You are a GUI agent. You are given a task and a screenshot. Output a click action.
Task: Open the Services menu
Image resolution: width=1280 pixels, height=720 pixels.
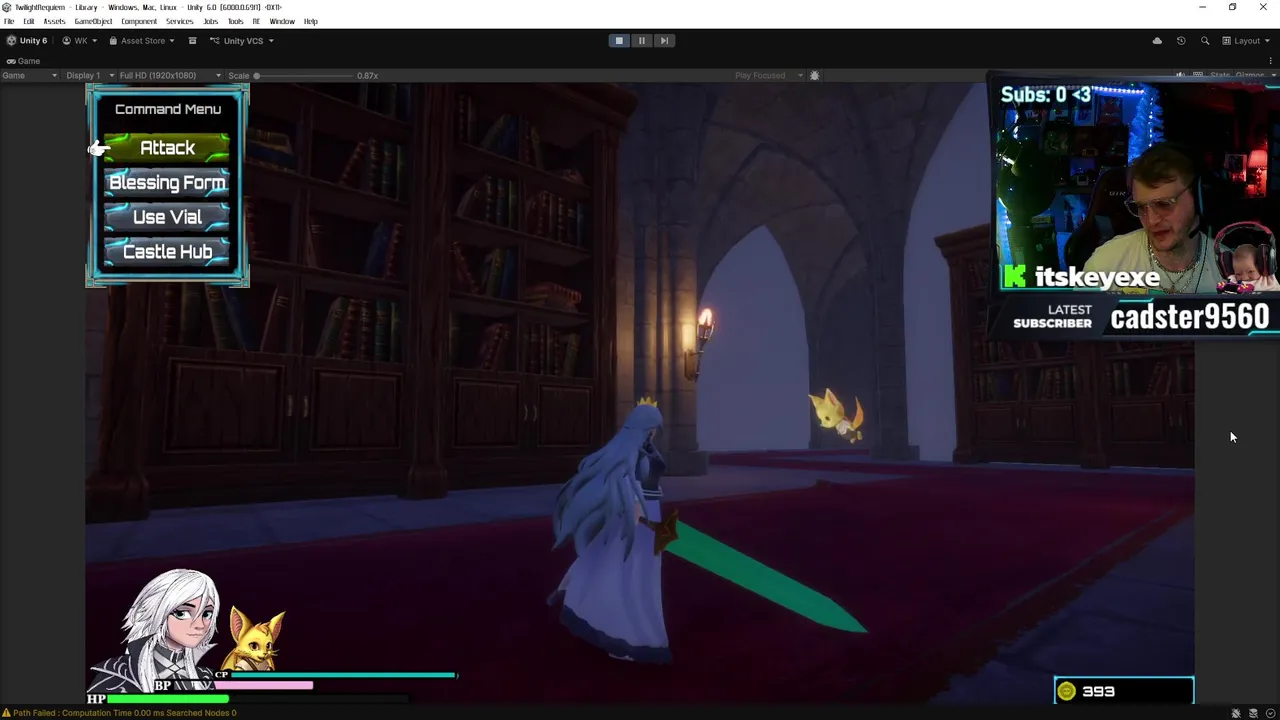[180, 21]
